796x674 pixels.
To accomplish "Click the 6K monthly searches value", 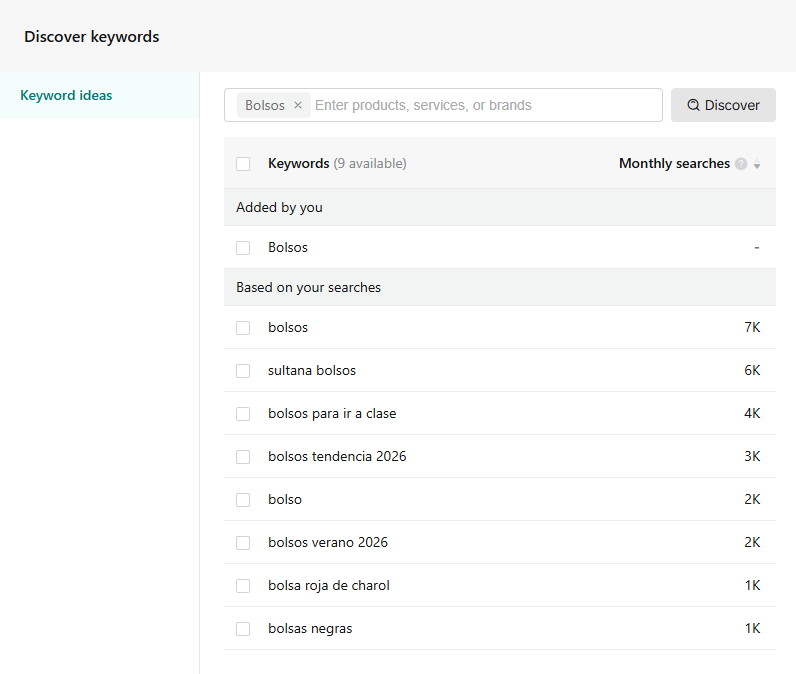I will pyautogui.click(x=752, y=370).
